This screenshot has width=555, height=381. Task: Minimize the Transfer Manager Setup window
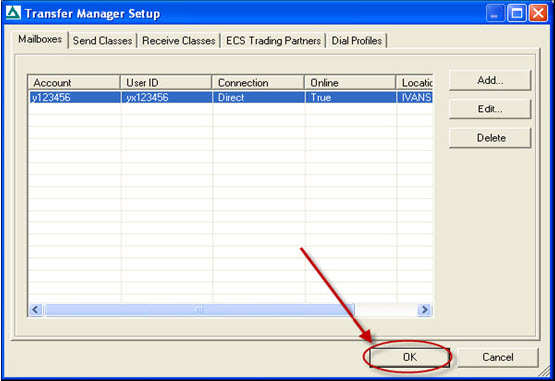(x=495, y=13)
